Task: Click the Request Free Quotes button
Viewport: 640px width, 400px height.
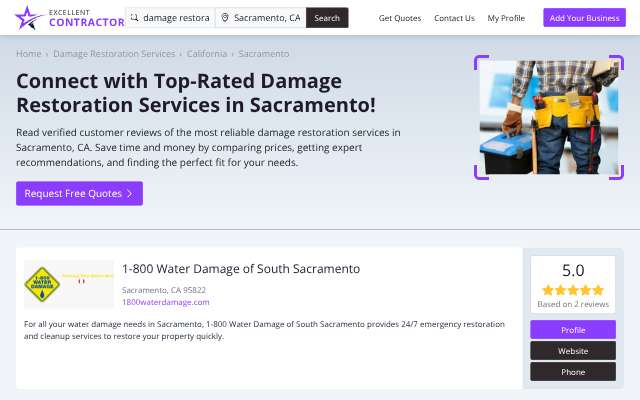Action: pyautogui.click(x=80, y=193)
